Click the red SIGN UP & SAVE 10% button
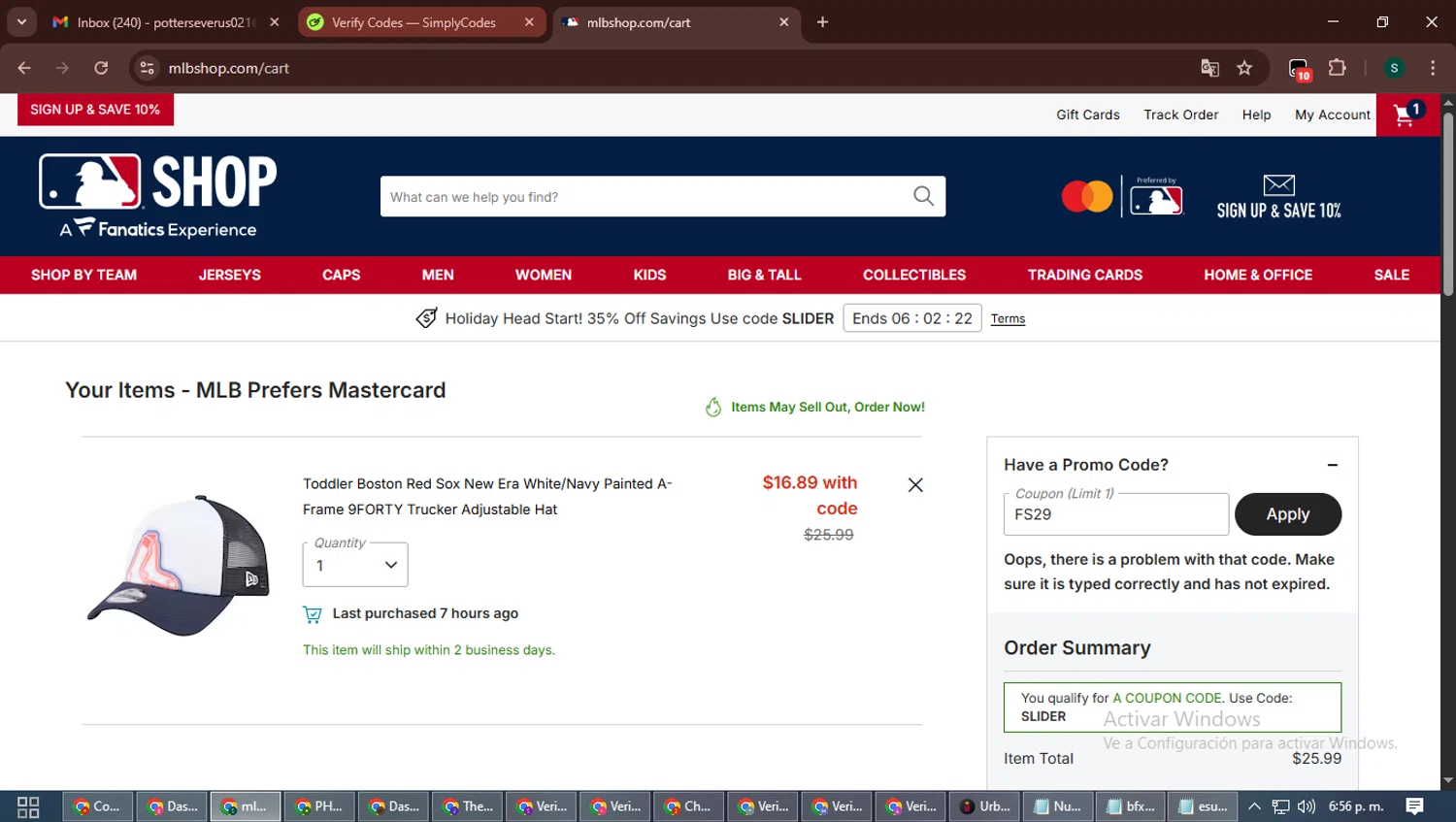 click(95, 110)
